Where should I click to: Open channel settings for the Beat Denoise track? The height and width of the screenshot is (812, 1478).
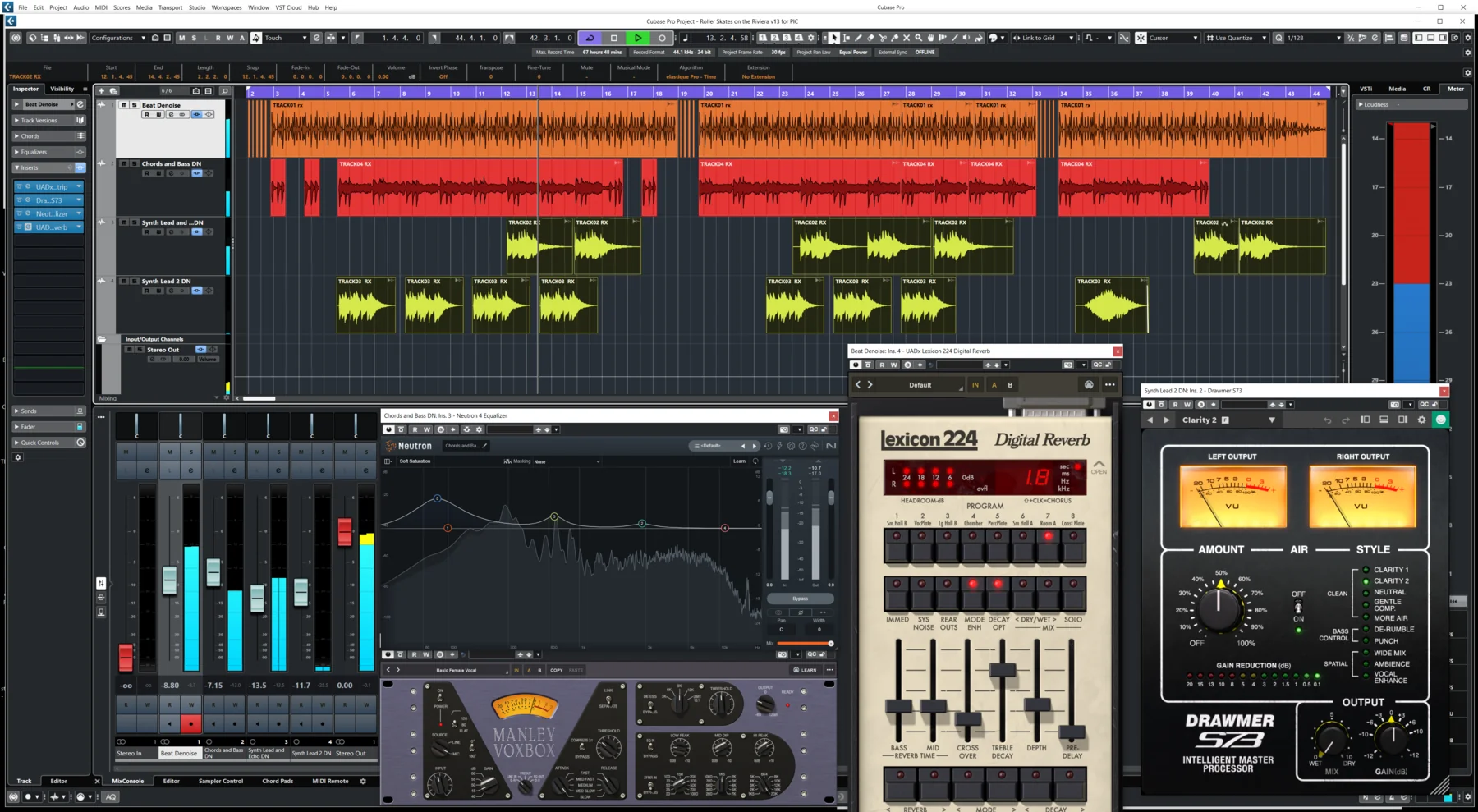tap(171, 114)
